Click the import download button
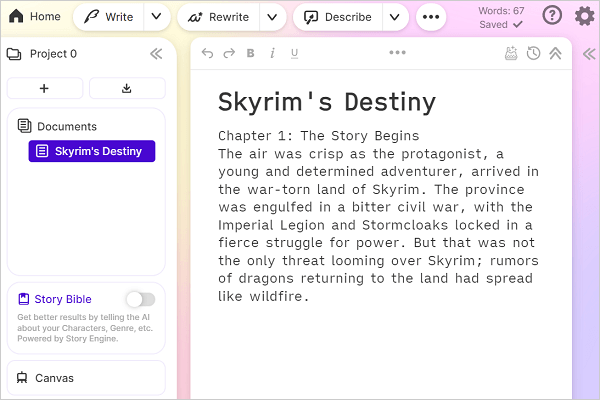600x400 pixels. [127, 88]
